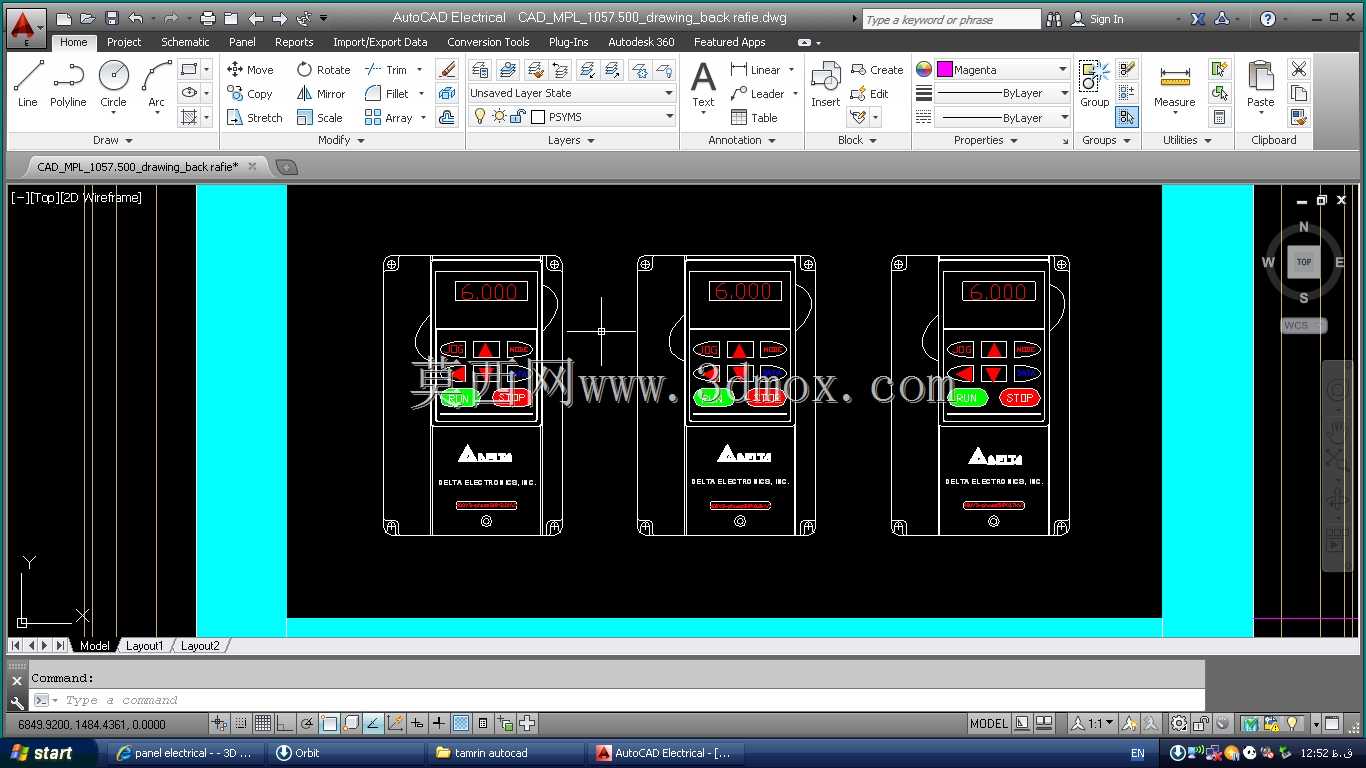
Task: Activate the Trim command
Action: click(386, 70)
